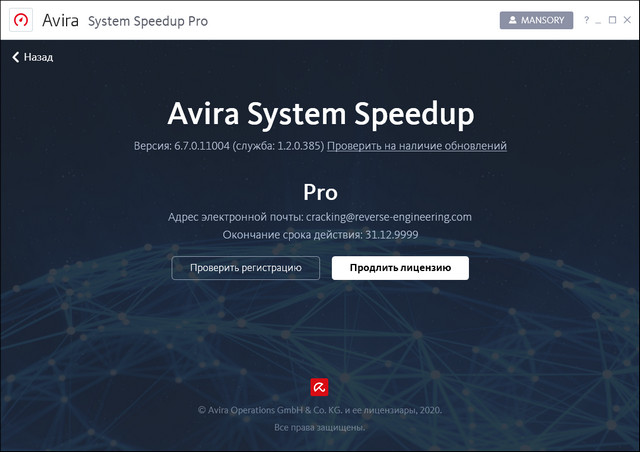Click Проверить на наличие обновлений link
Screen dimensions: 640x452
[417, 146]
